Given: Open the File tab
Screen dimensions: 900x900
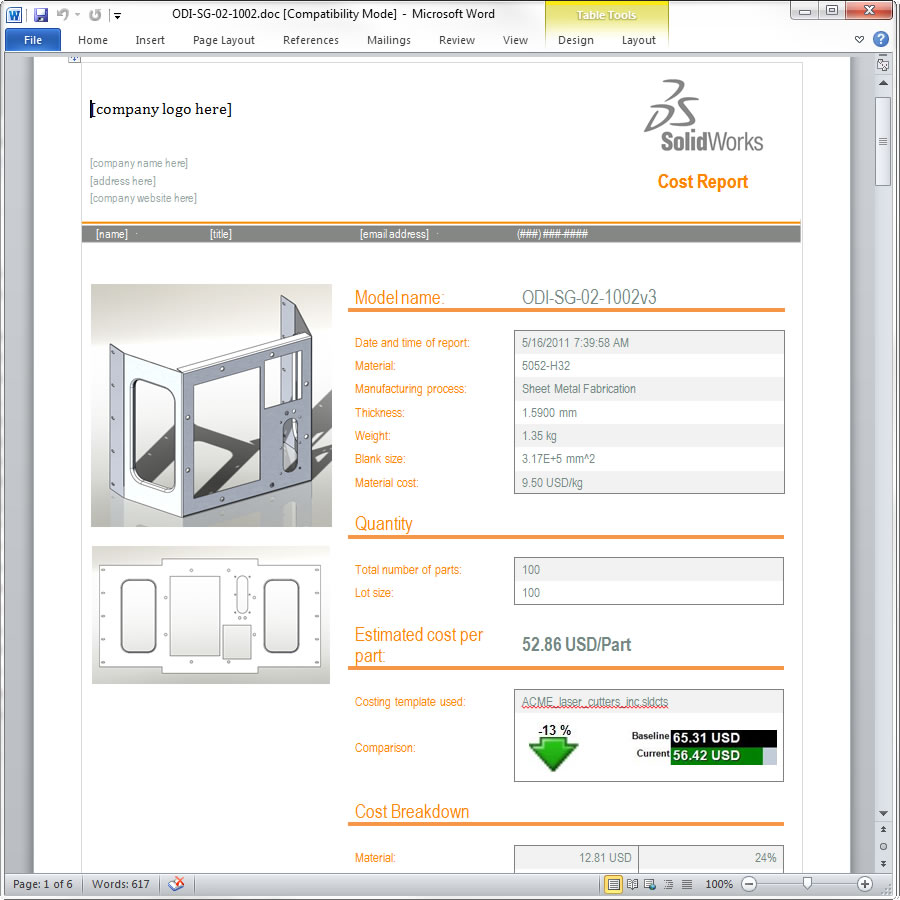Looking at the screenshot, I should pos(33,40).
